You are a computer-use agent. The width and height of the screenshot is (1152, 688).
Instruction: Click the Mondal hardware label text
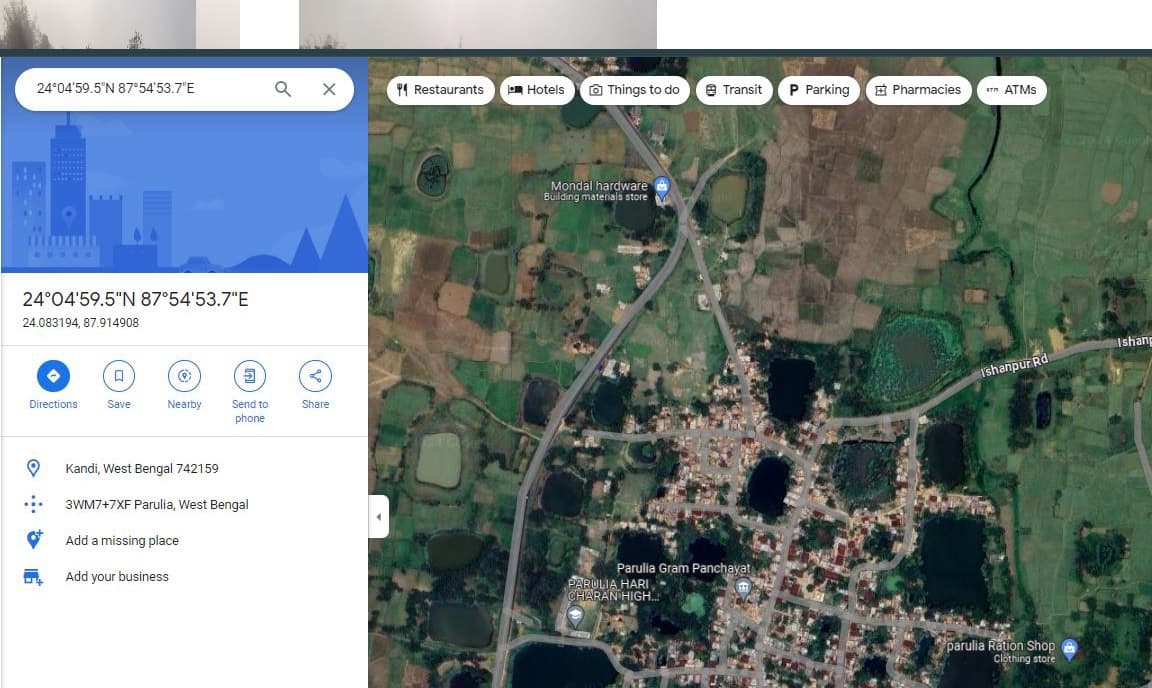coord(599,186)
